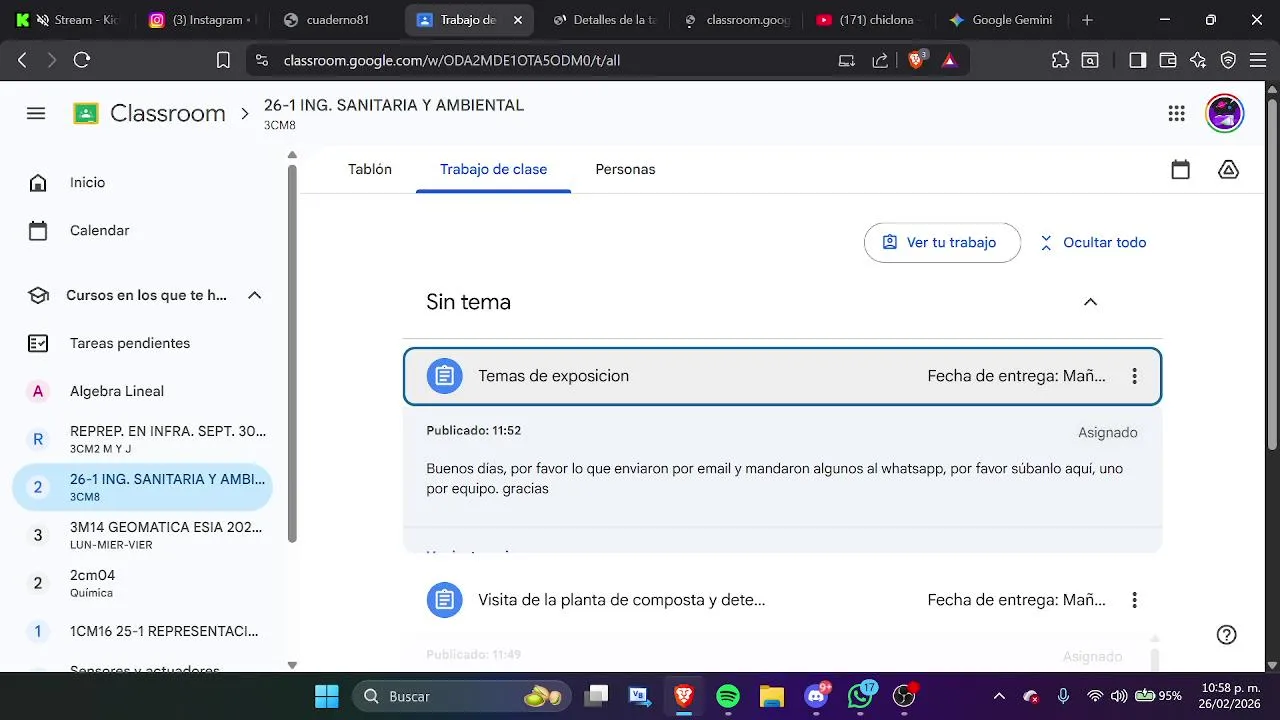Open options menu for Visita de la planta

click(x=1134, y=600)
